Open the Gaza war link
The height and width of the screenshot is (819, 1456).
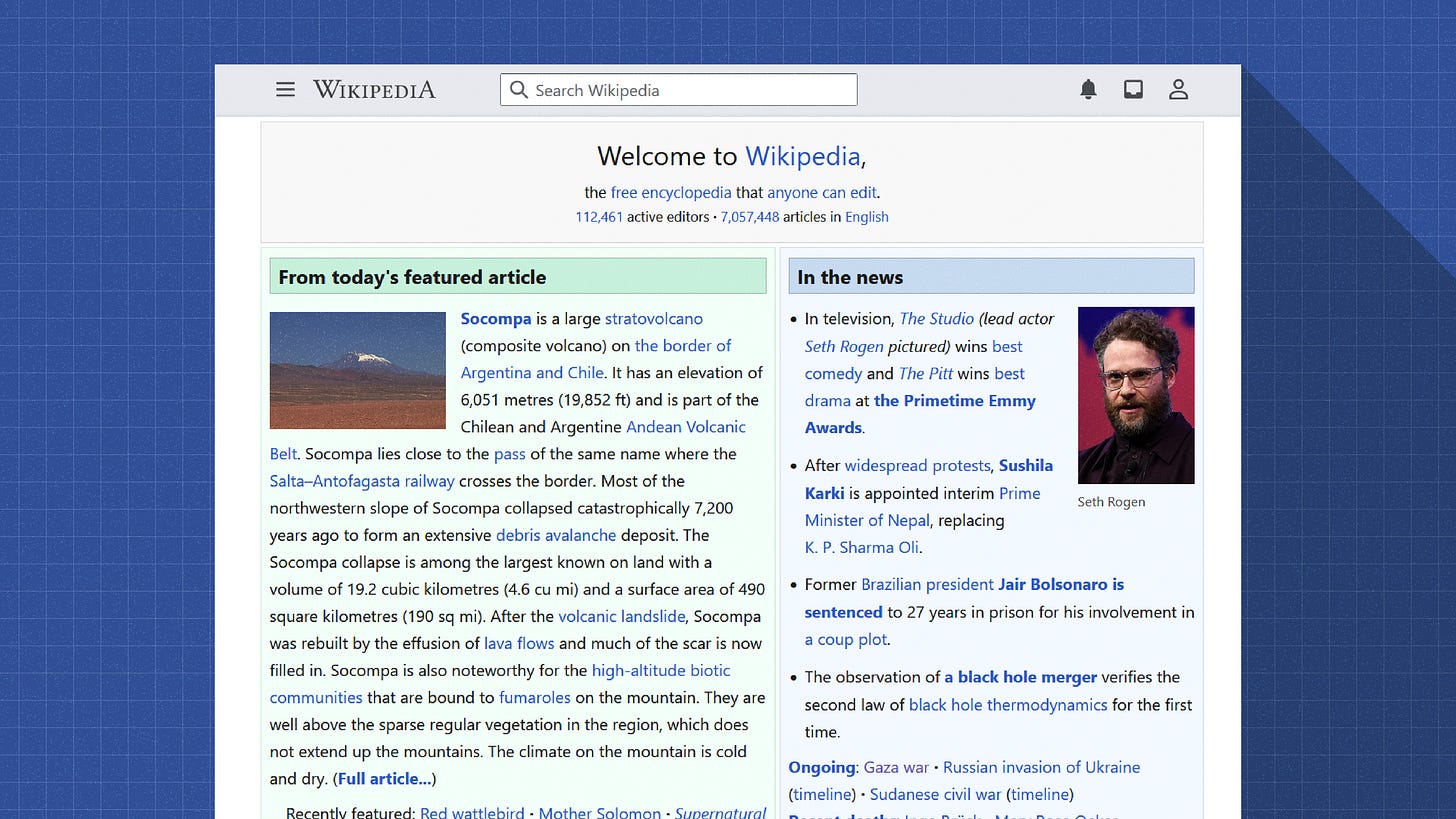(x=896, y=767)
